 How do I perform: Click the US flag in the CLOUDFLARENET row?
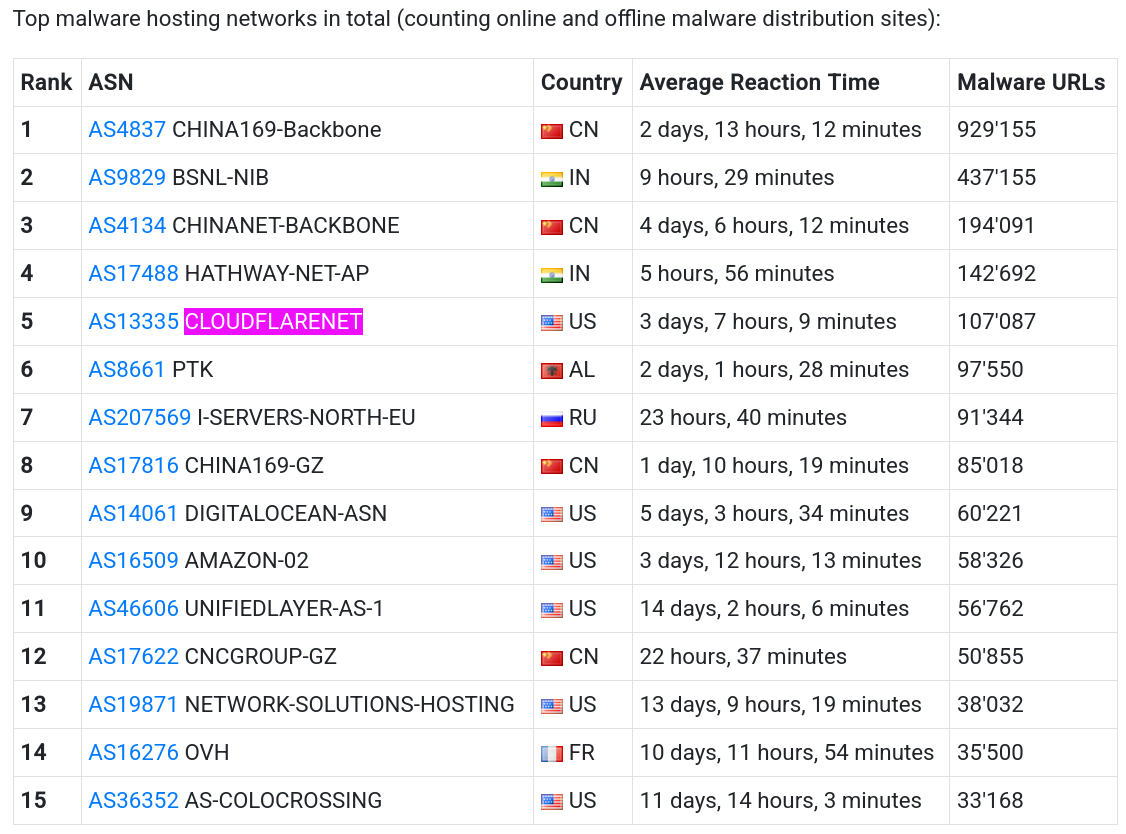[551, 323]
